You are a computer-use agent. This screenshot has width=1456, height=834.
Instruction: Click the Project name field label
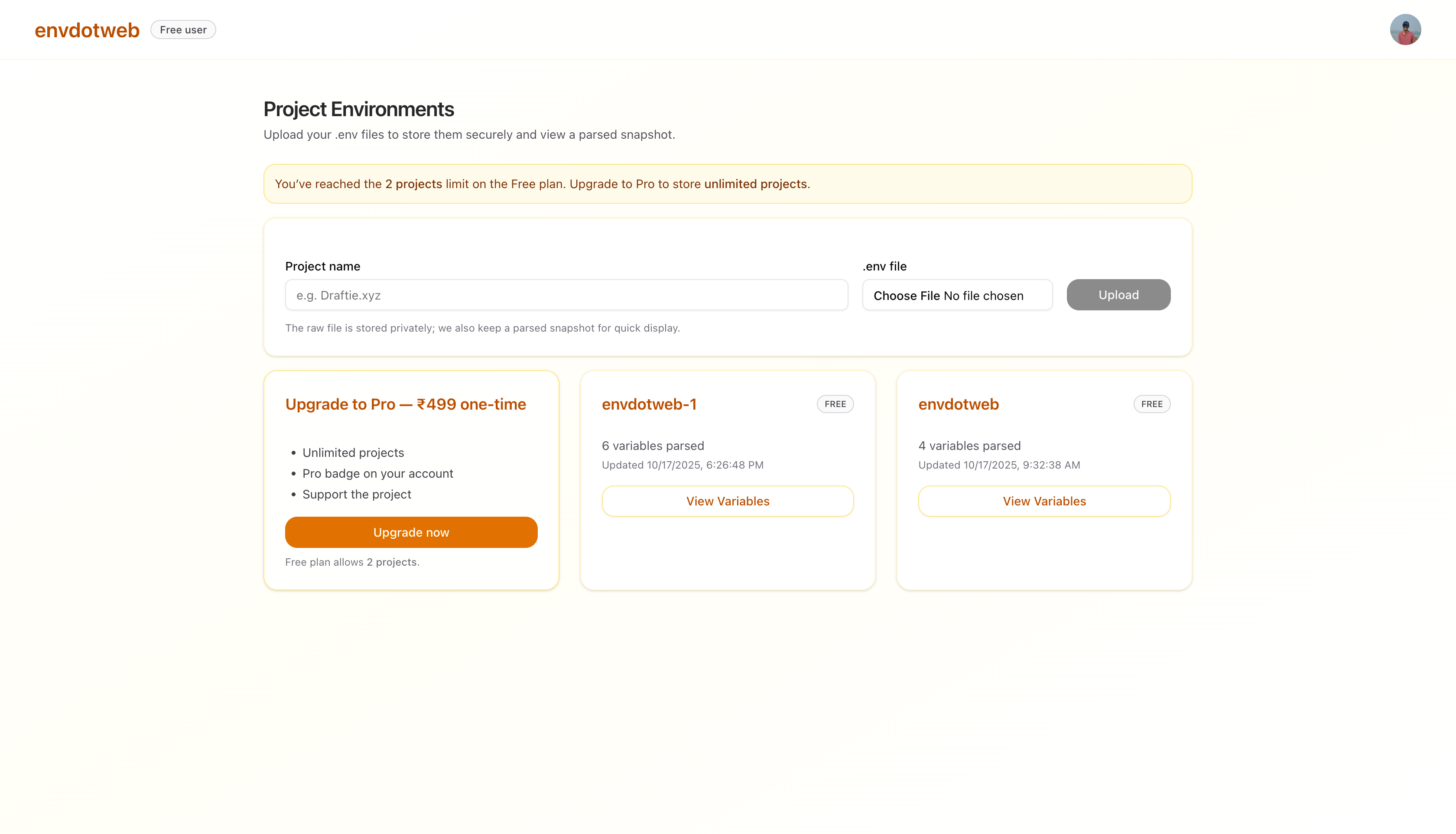coord(322,266)
